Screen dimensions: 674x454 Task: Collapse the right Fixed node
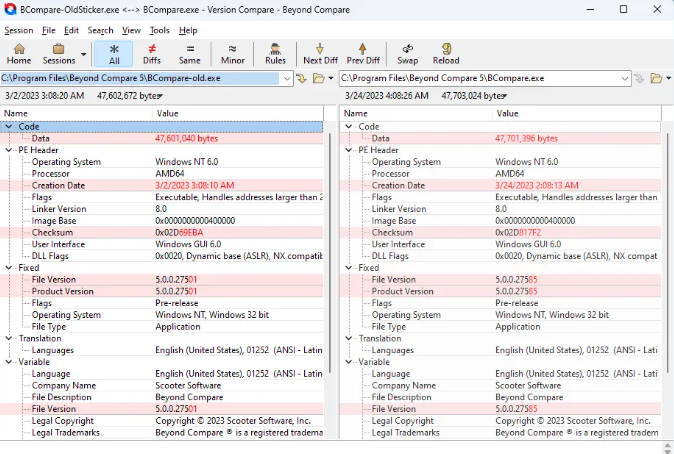(349, 267)
